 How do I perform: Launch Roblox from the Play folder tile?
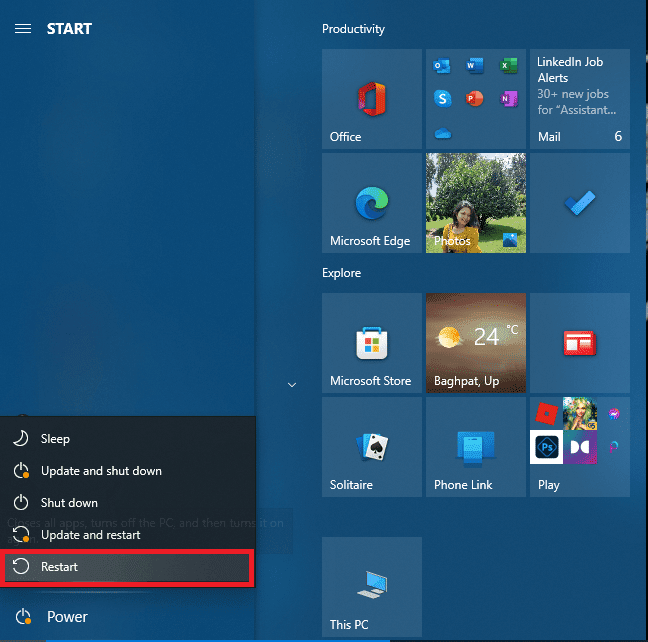(546, 414)
